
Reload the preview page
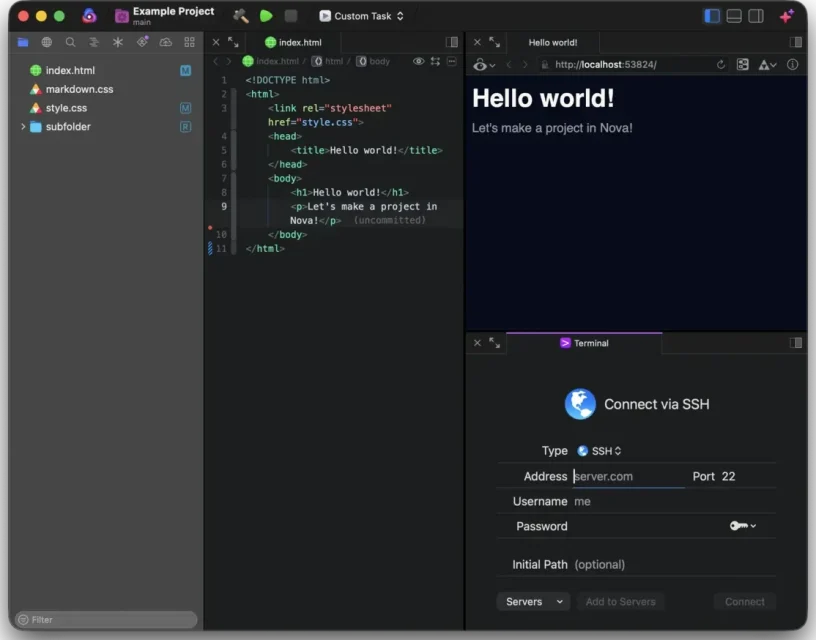721,65
